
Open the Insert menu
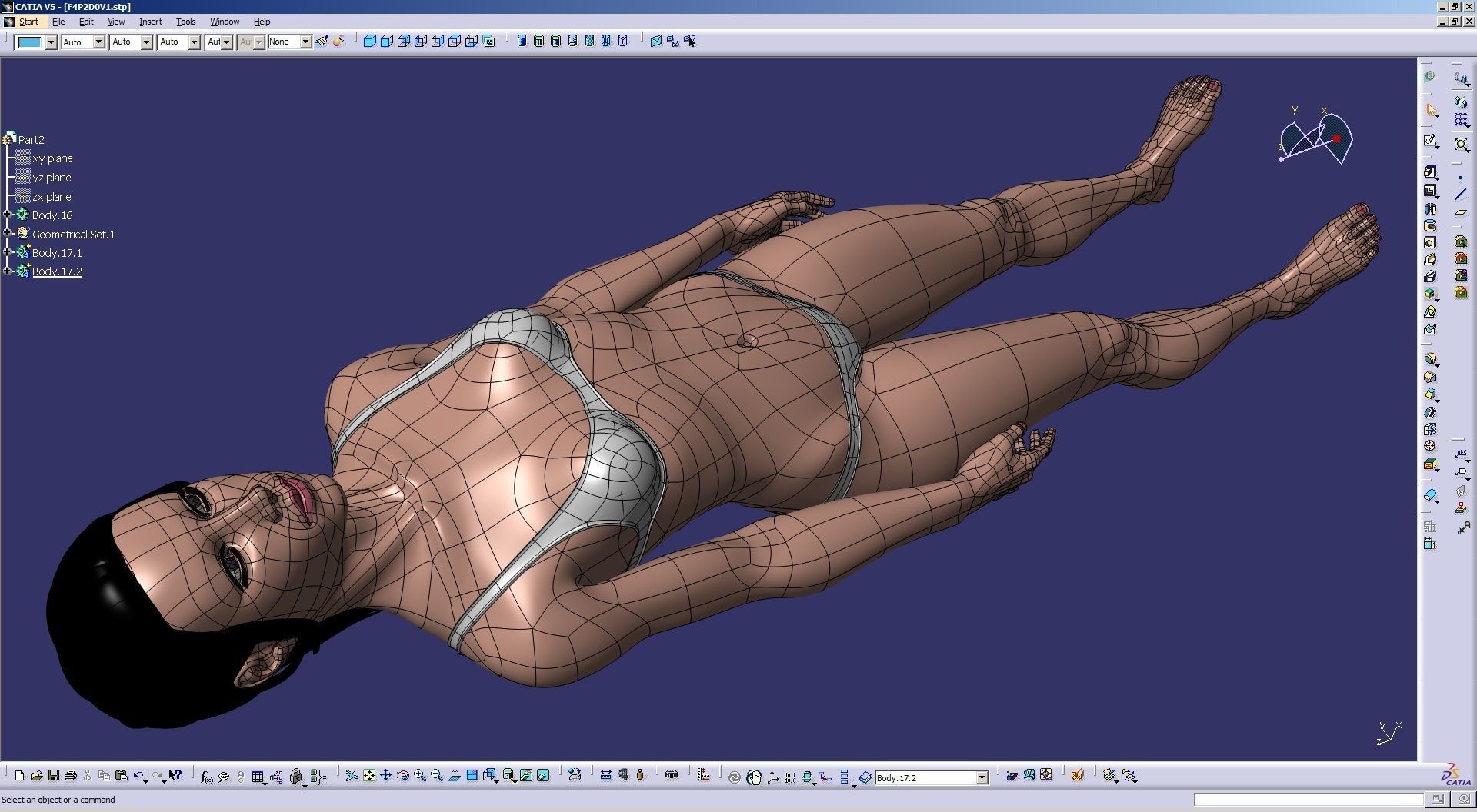coord(150,22)
